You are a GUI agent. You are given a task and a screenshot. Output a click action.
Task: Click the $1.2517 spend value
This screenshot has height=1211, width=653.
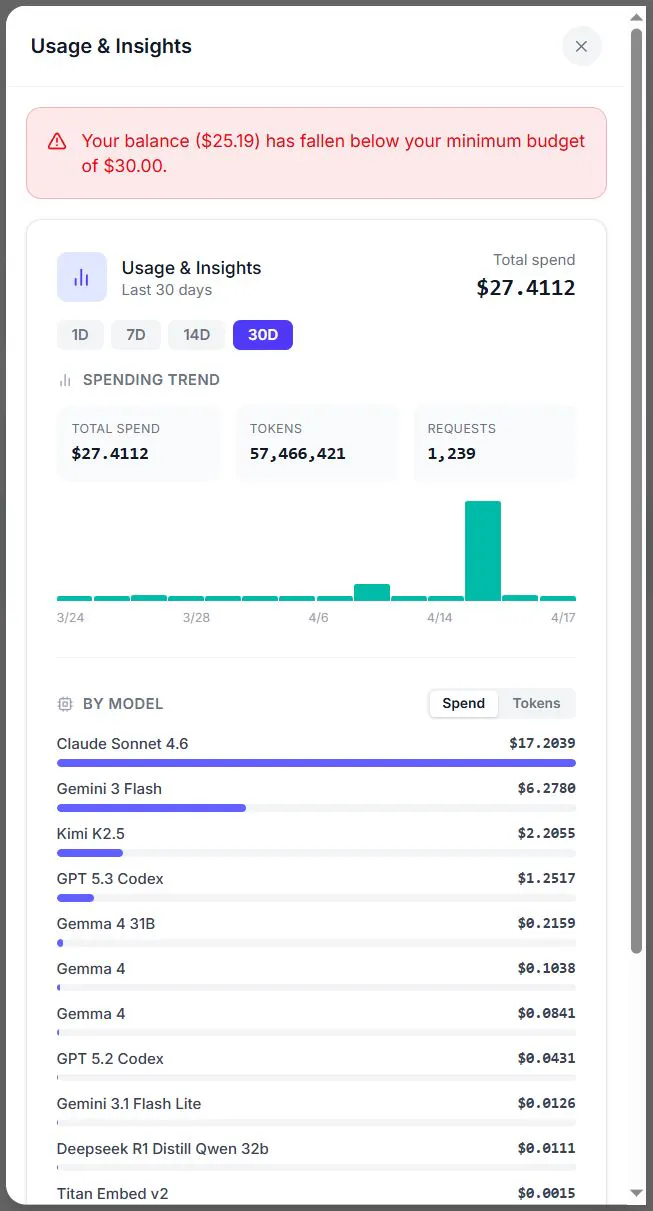pos(546,879)
